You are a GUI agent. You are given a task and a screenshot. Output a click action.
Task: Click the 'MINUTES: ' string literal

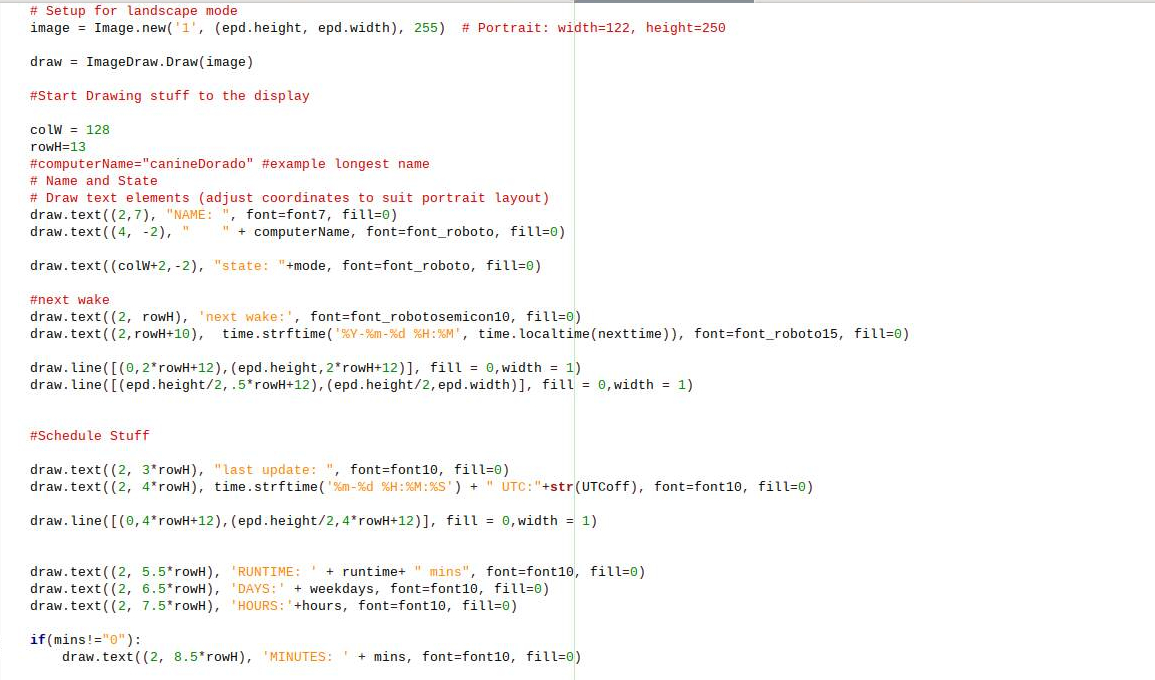tap(306, 657)
